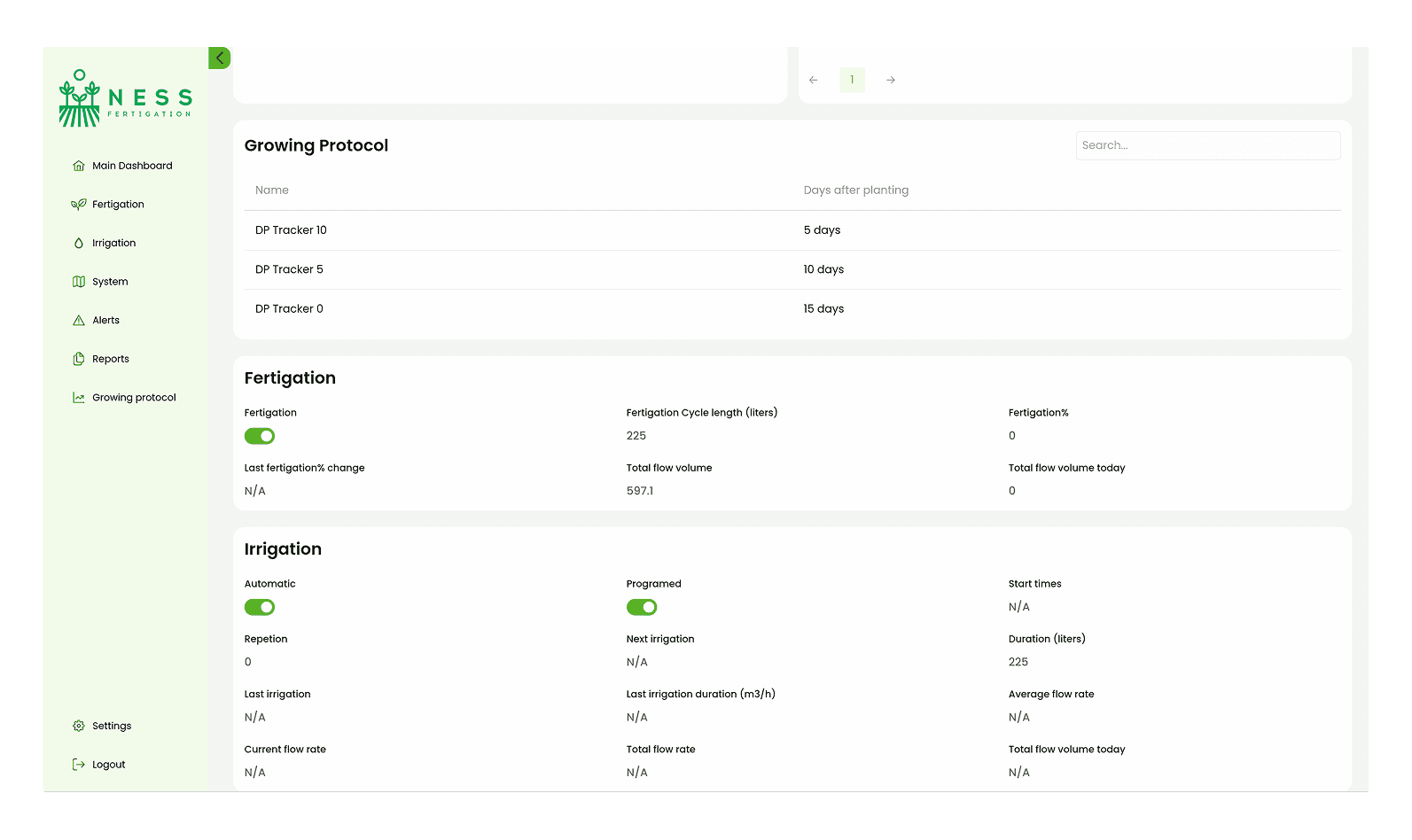Open Settings link
Viewport: 1412px width, 840px height.
click(x=112, y=726)
